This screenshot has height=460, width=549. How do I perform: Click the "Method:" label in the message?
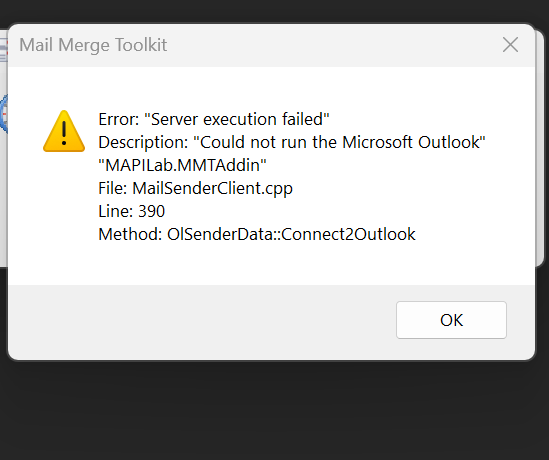[x=130, y=234]
